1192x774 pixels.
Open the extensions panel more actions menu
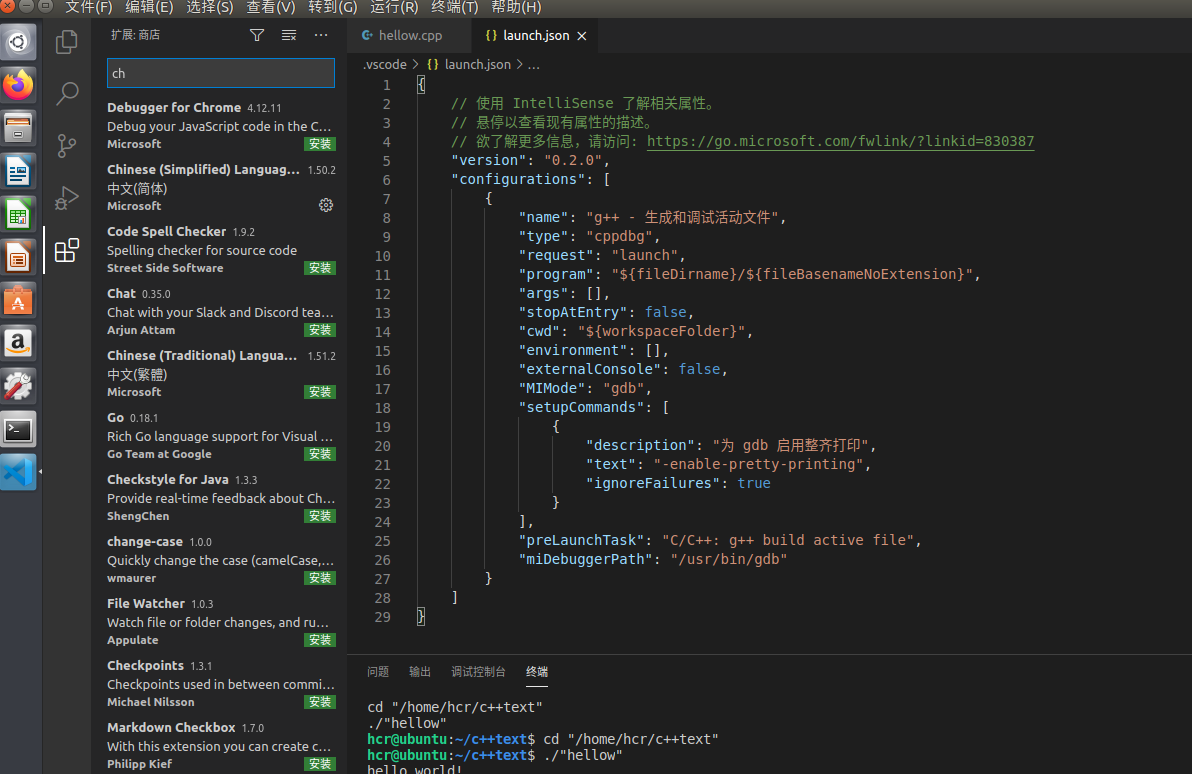point(321,35)
